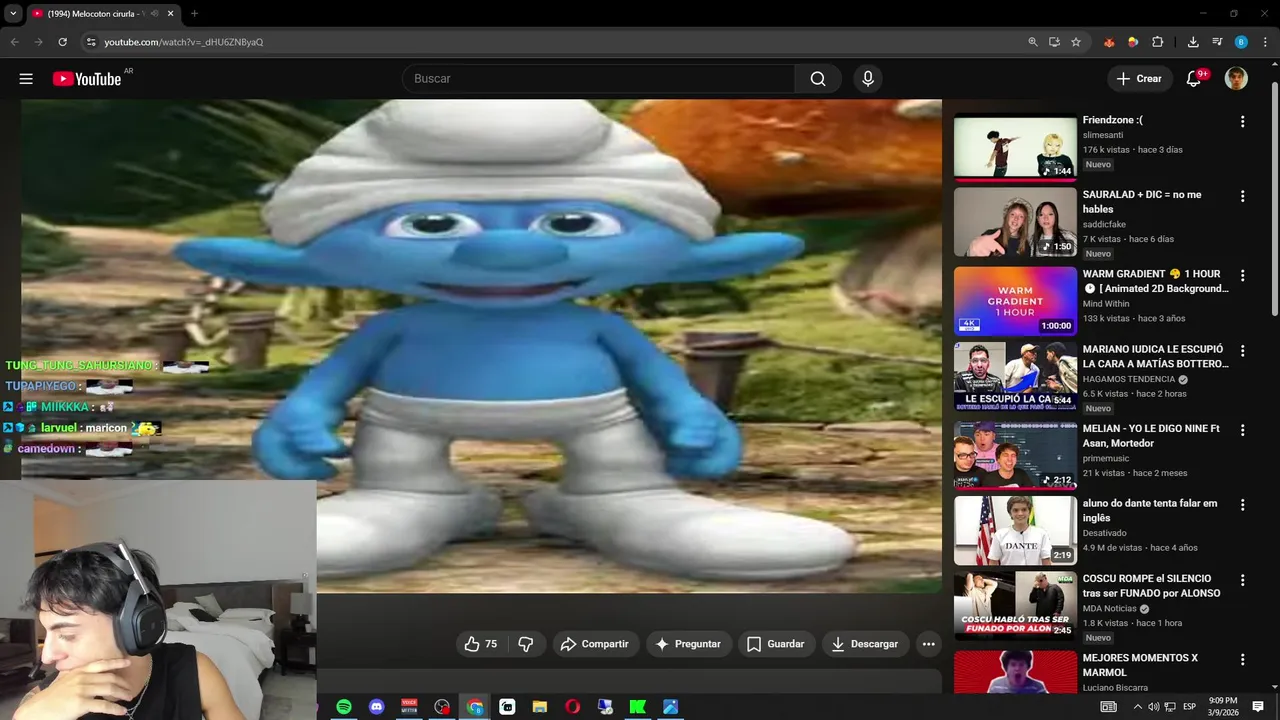Open the Windows action center notifications

[1258, 707]
